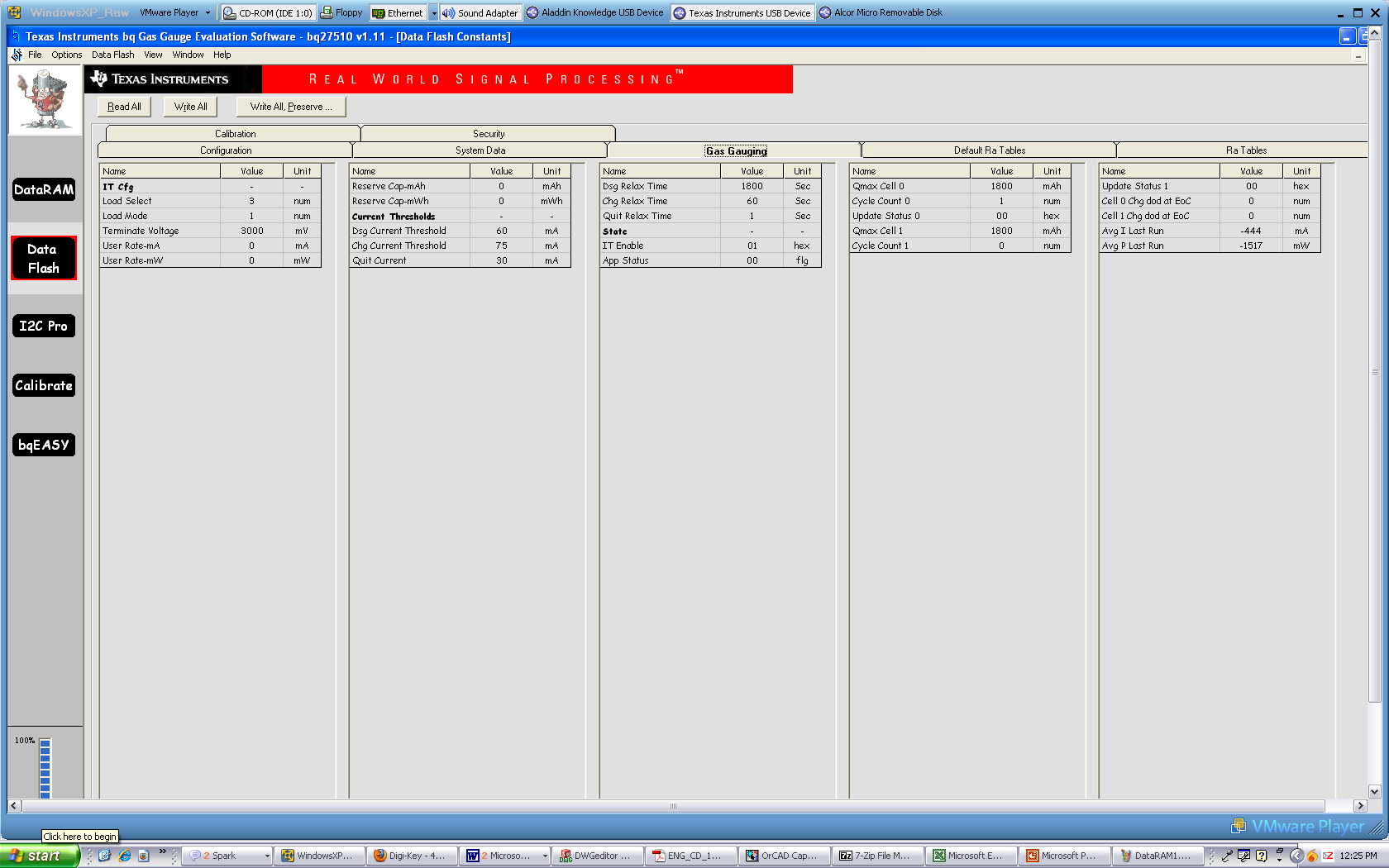Click the Read All button
The width and height of the screenshot is (1389, 868).
tap(124, 107)
